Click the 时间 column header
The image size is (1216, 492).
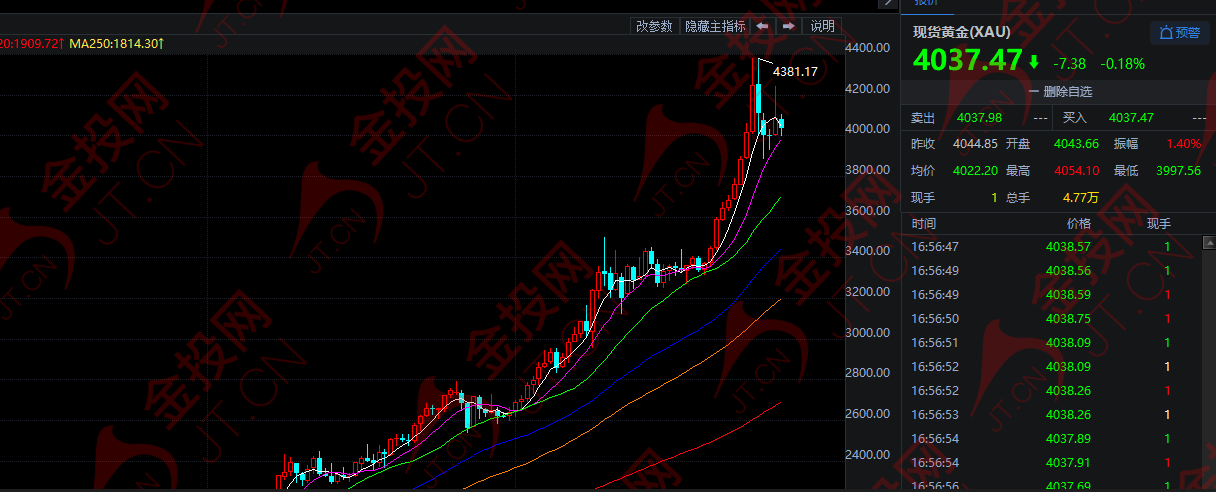(924, 223)
